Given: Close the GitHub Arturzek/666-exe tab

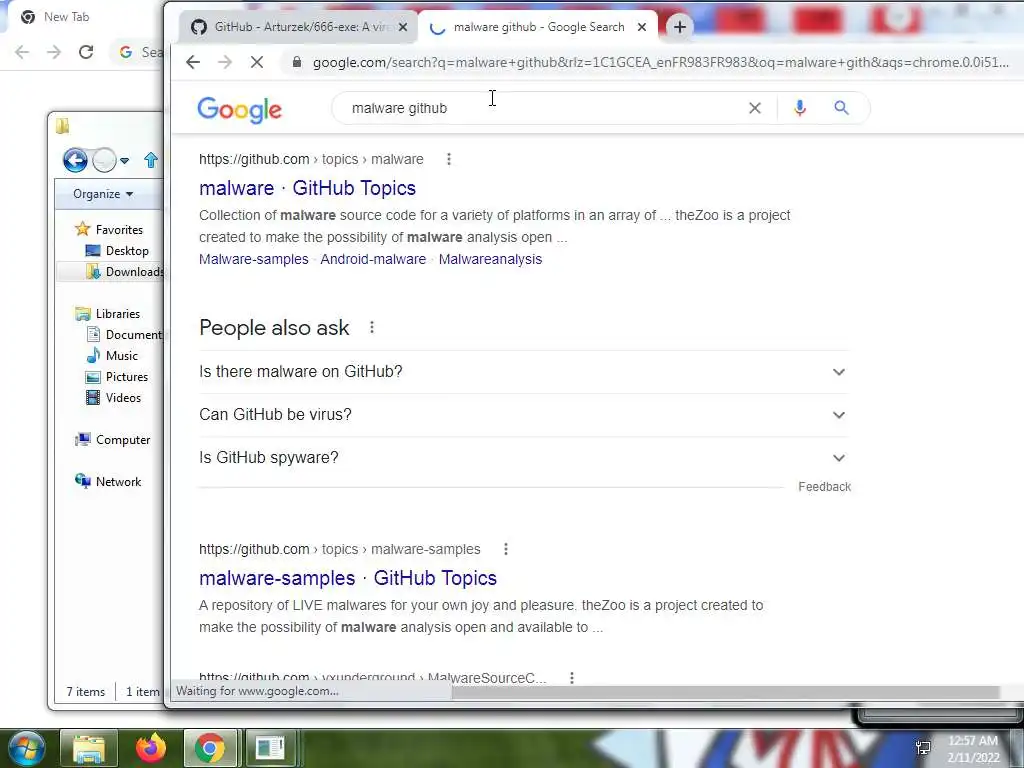Looking at the screenshot, I should 403,27.
